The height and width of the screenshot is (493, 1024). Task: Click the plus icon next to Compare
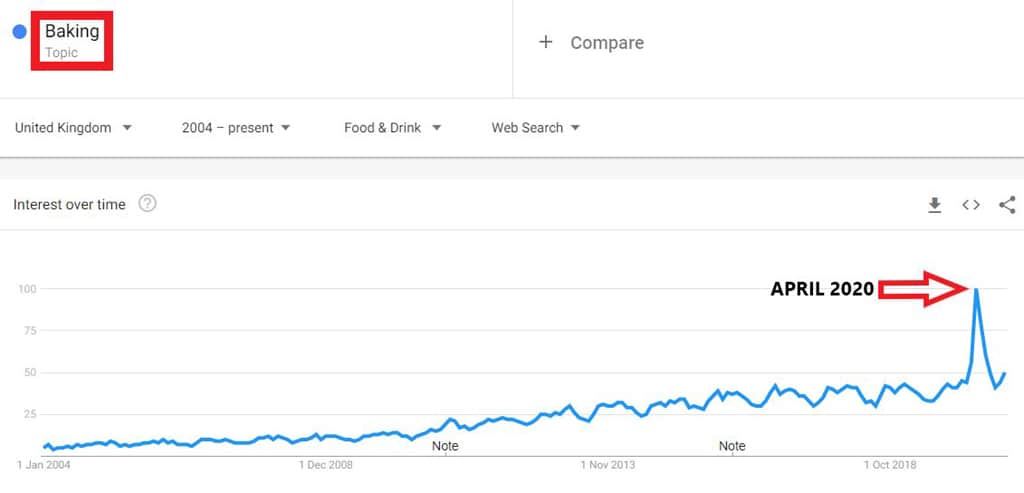tap(545, 42)
